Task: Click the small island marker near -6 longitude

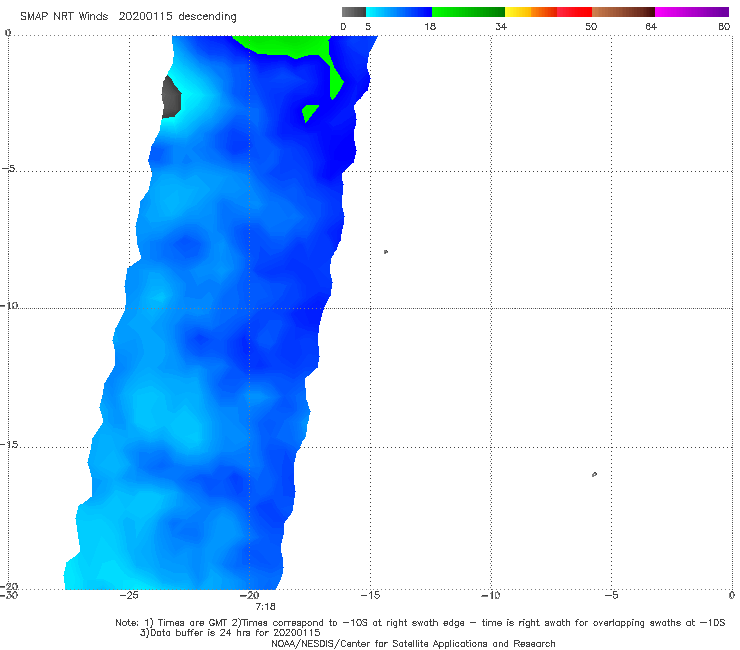Action: (594, 474)
